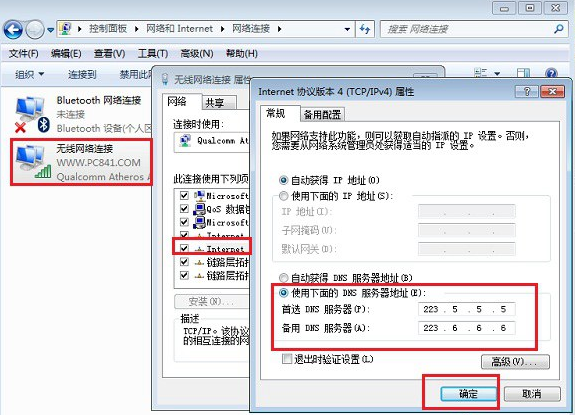Select the 无线网络连接 adapter icon
Image resolution: width=575 pixels, height=415 pixels.
pos(33,161)
